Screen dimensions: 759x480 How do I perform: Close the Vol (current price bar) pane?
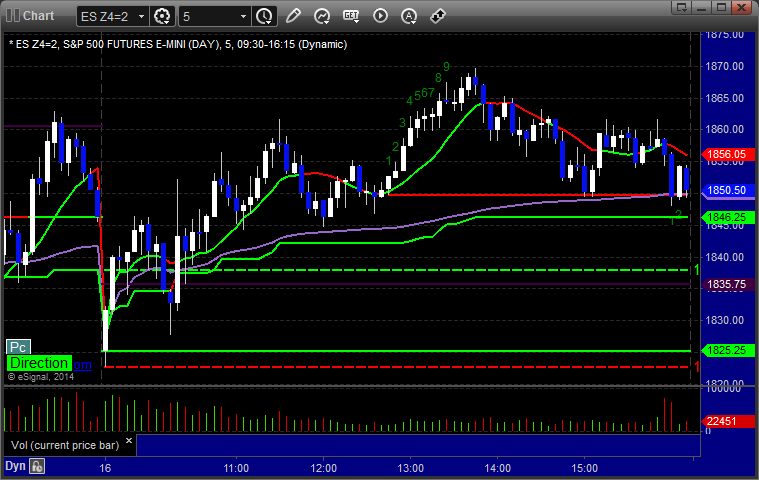tap(129, 440)
